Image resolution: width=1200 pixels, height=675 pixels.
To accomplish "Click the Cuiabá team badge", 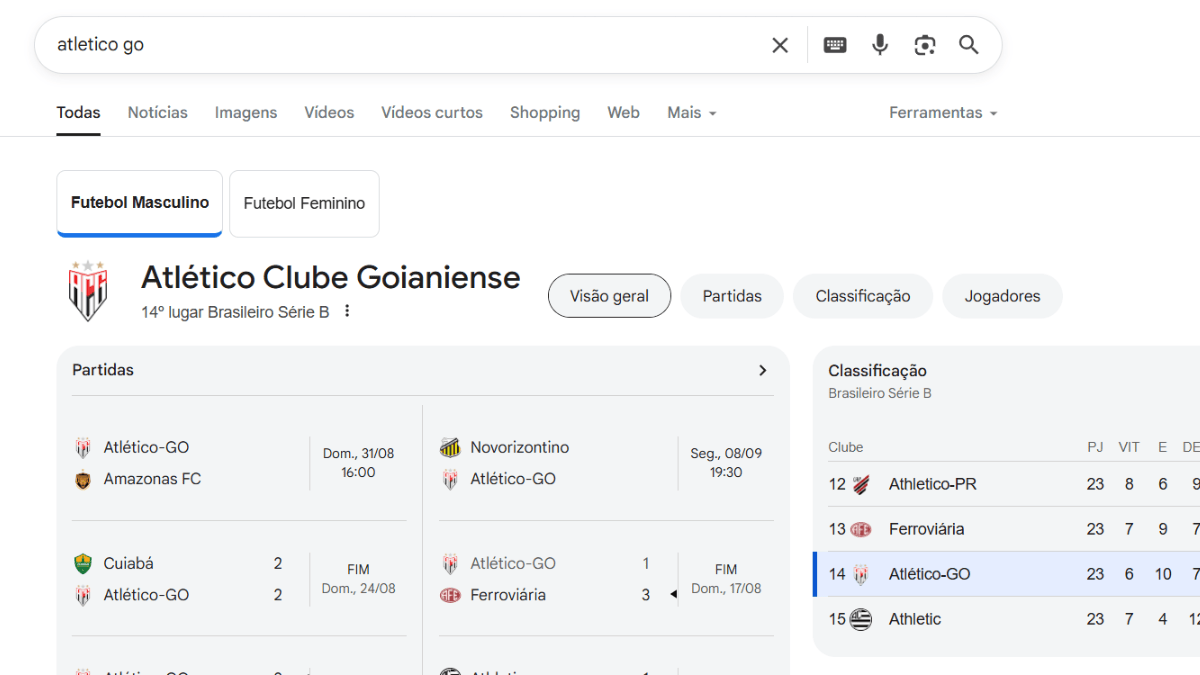I will [x=83, y=563].
